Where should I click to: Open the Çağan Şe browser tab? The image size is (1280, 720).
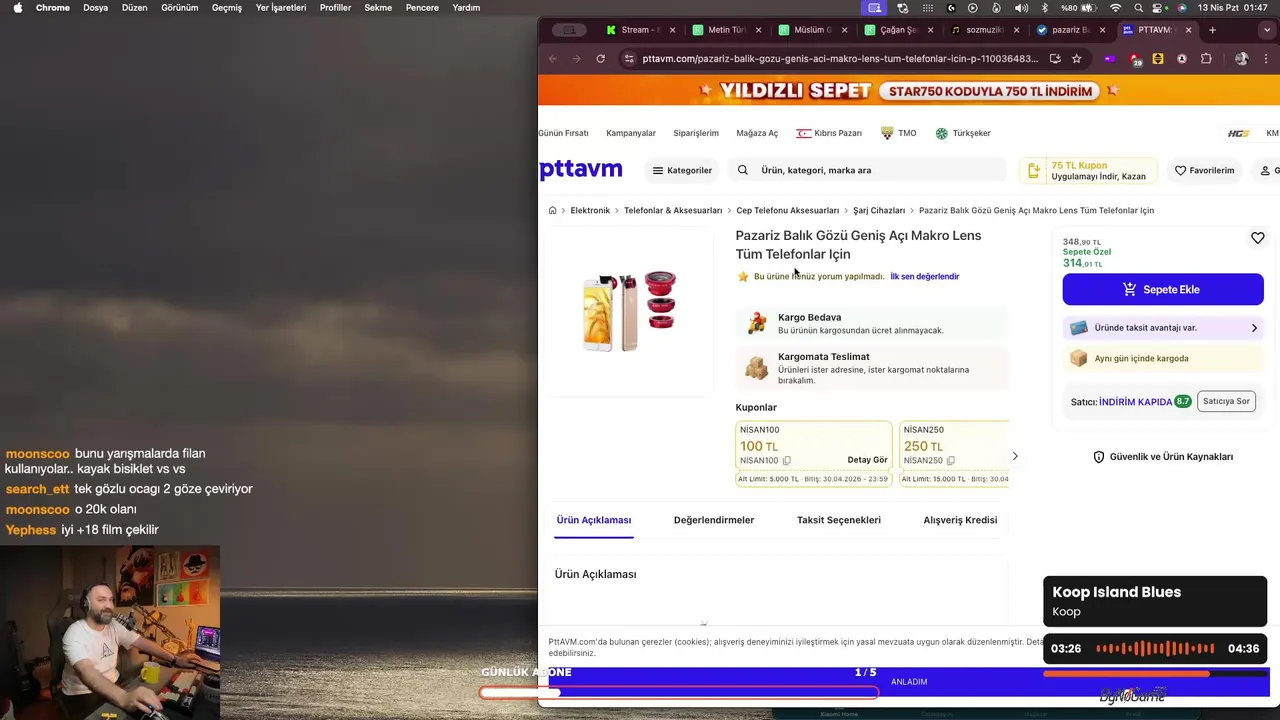pyautogui.click(x=898, y=30)
